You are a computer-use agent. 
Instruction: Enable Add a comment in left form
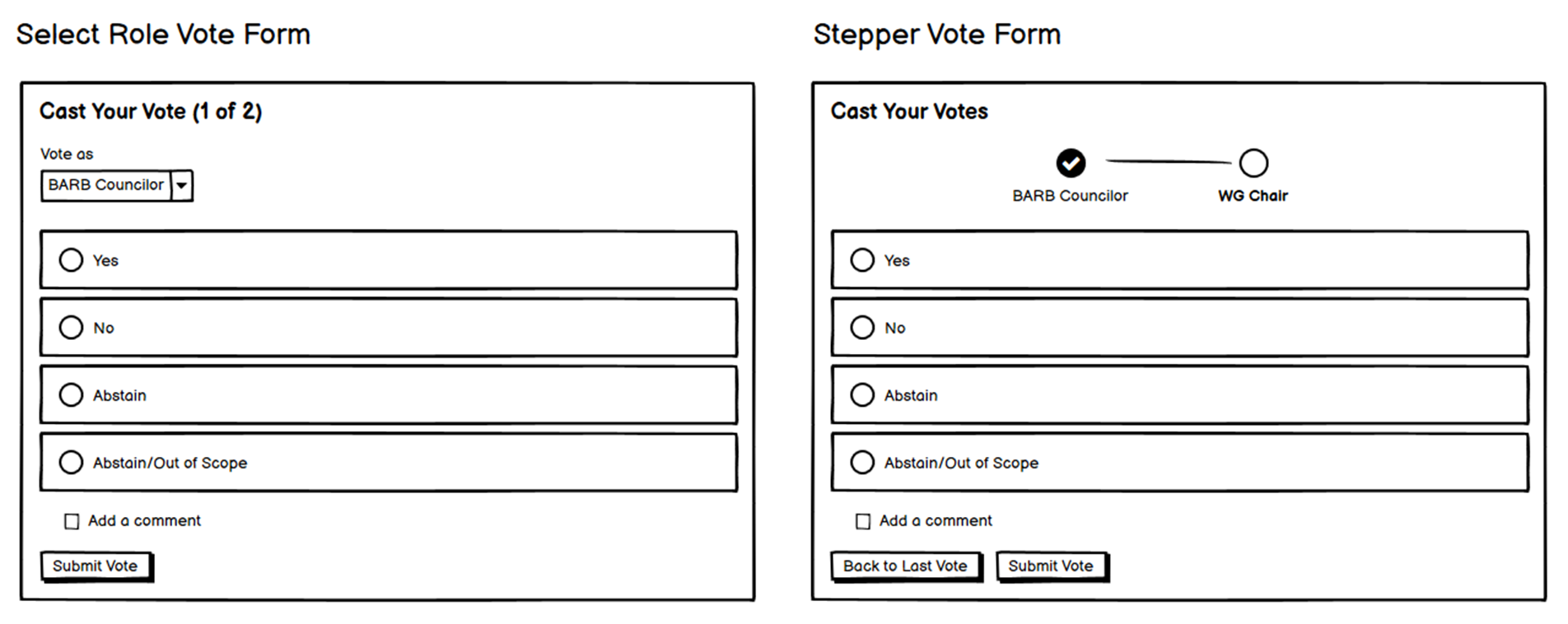pos(72,521)
